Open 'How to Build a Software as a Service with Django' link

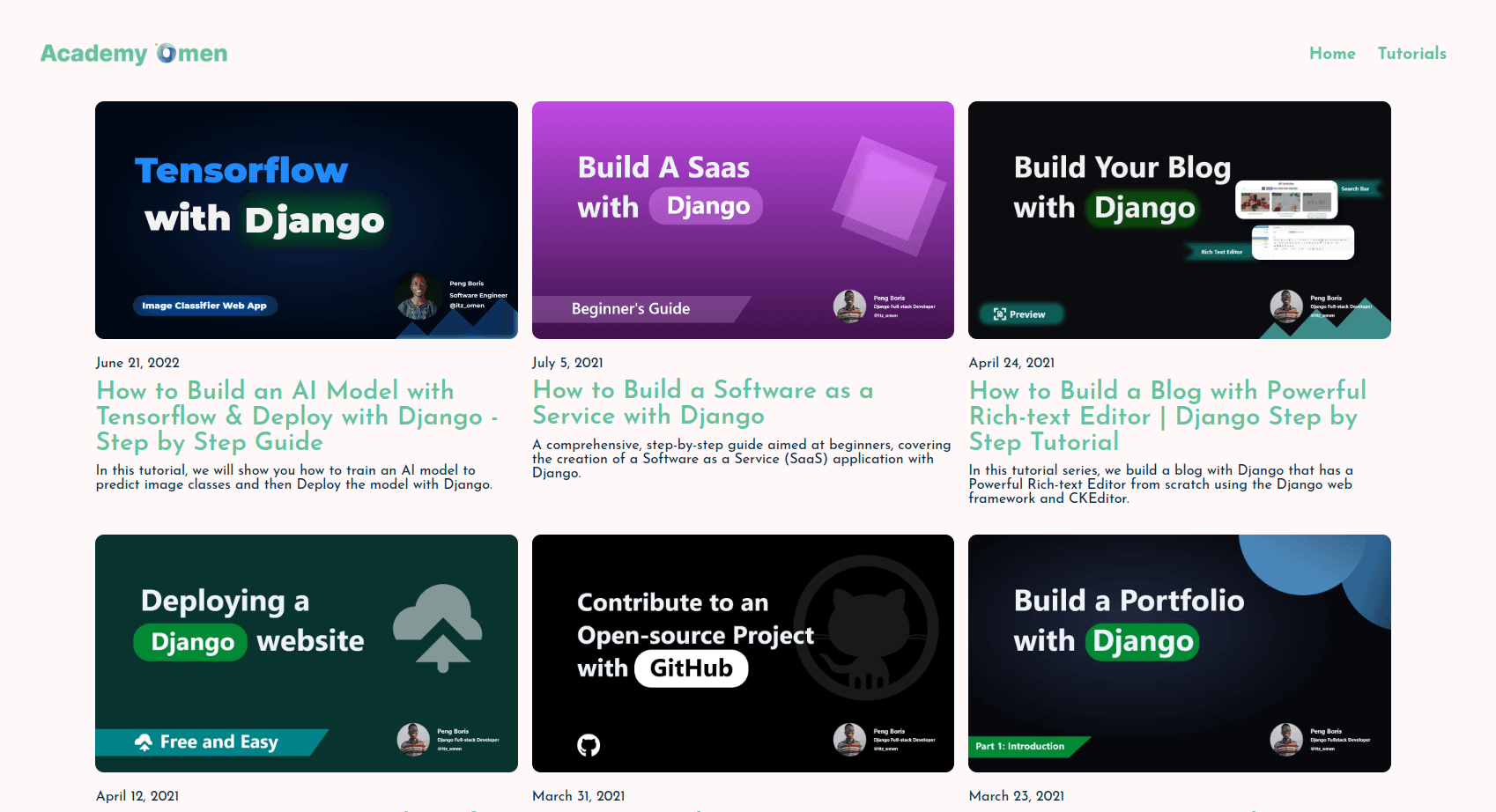point(703,402)
